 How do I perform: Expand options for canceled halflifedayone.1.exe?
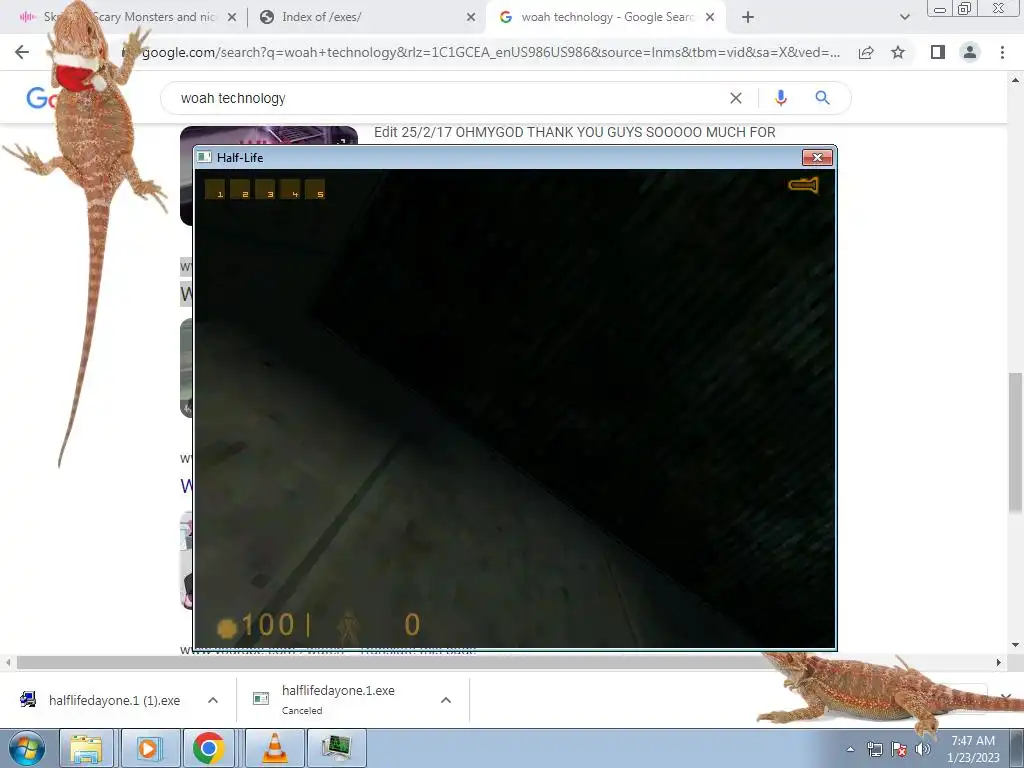[x=446, y=700]
